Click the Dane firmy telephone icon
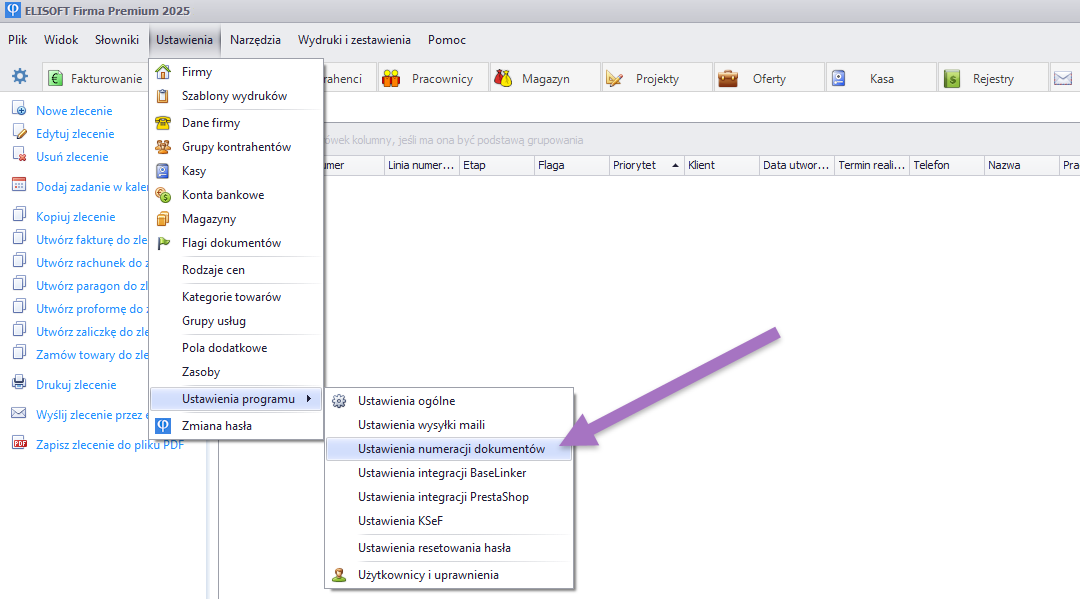 tap(163, 123)
